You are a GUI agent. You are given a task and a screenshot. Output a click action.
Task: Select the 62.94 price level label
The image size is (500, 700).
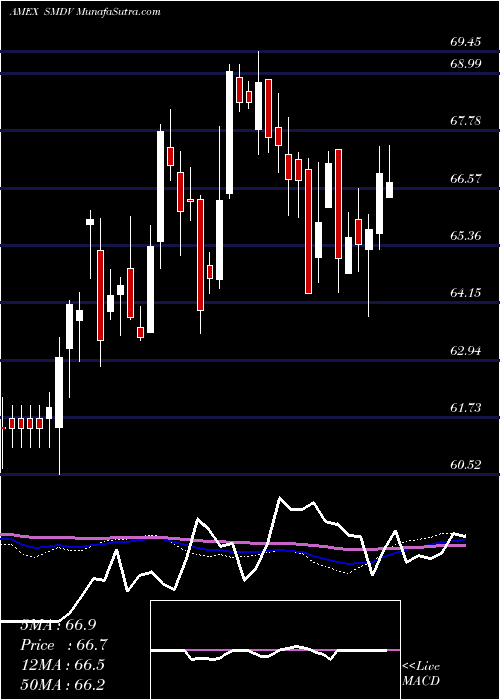(x=466, y=350)
